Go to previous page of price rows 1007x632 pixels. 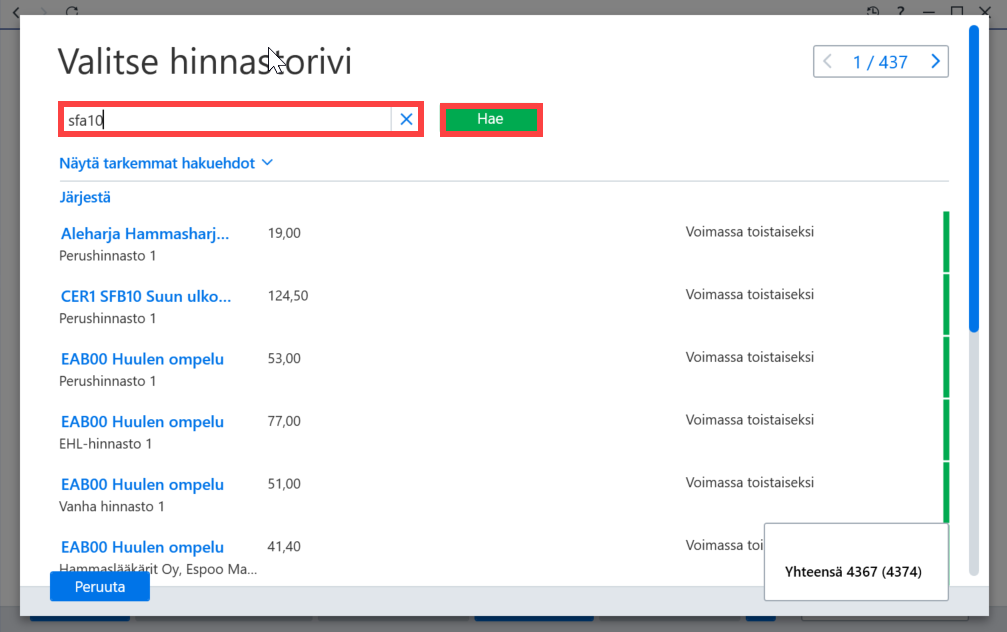[827, 62]
